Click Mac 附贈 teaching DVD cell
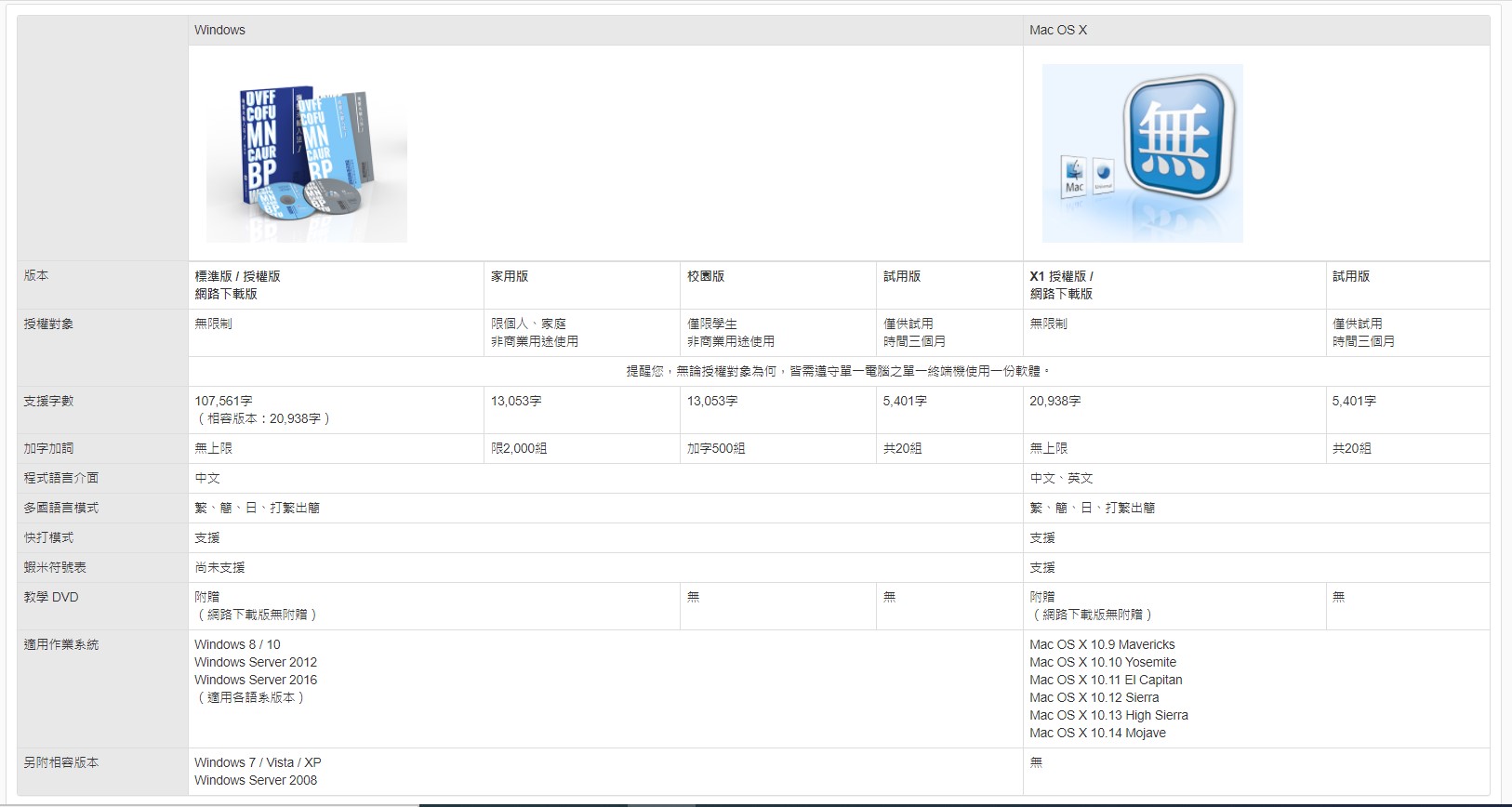Viewport: 1512px width, 807px height. pyautogui.click(x=1174, y=605)
